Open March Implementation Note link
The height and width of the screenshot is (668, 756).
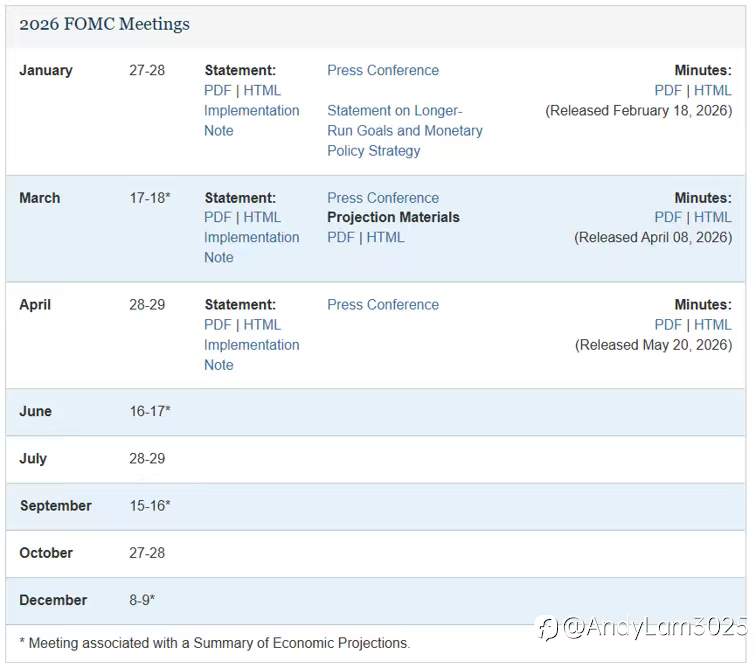click(x=252, y=247)
